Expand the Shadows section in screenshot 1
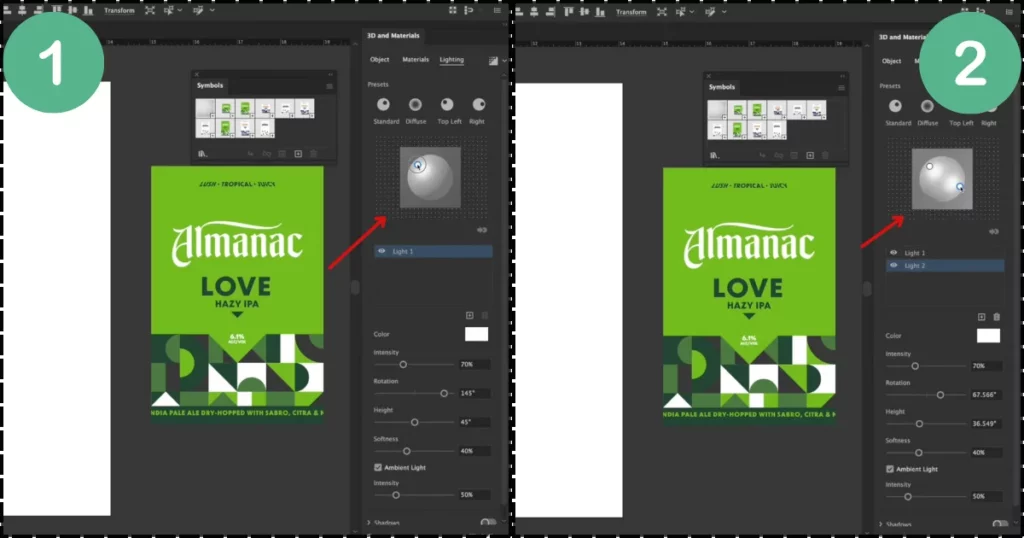The image size is (1024, 538). (369, 522)
